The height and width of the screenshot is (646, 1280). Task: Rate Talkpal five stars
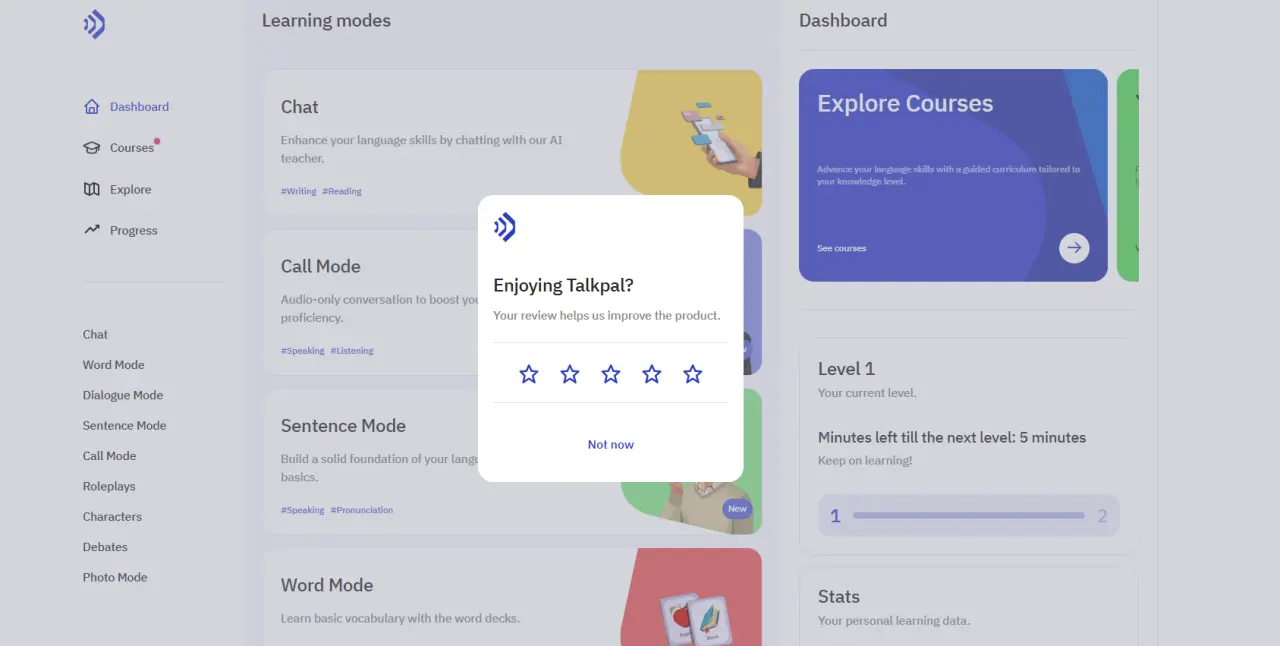[693, 374]
